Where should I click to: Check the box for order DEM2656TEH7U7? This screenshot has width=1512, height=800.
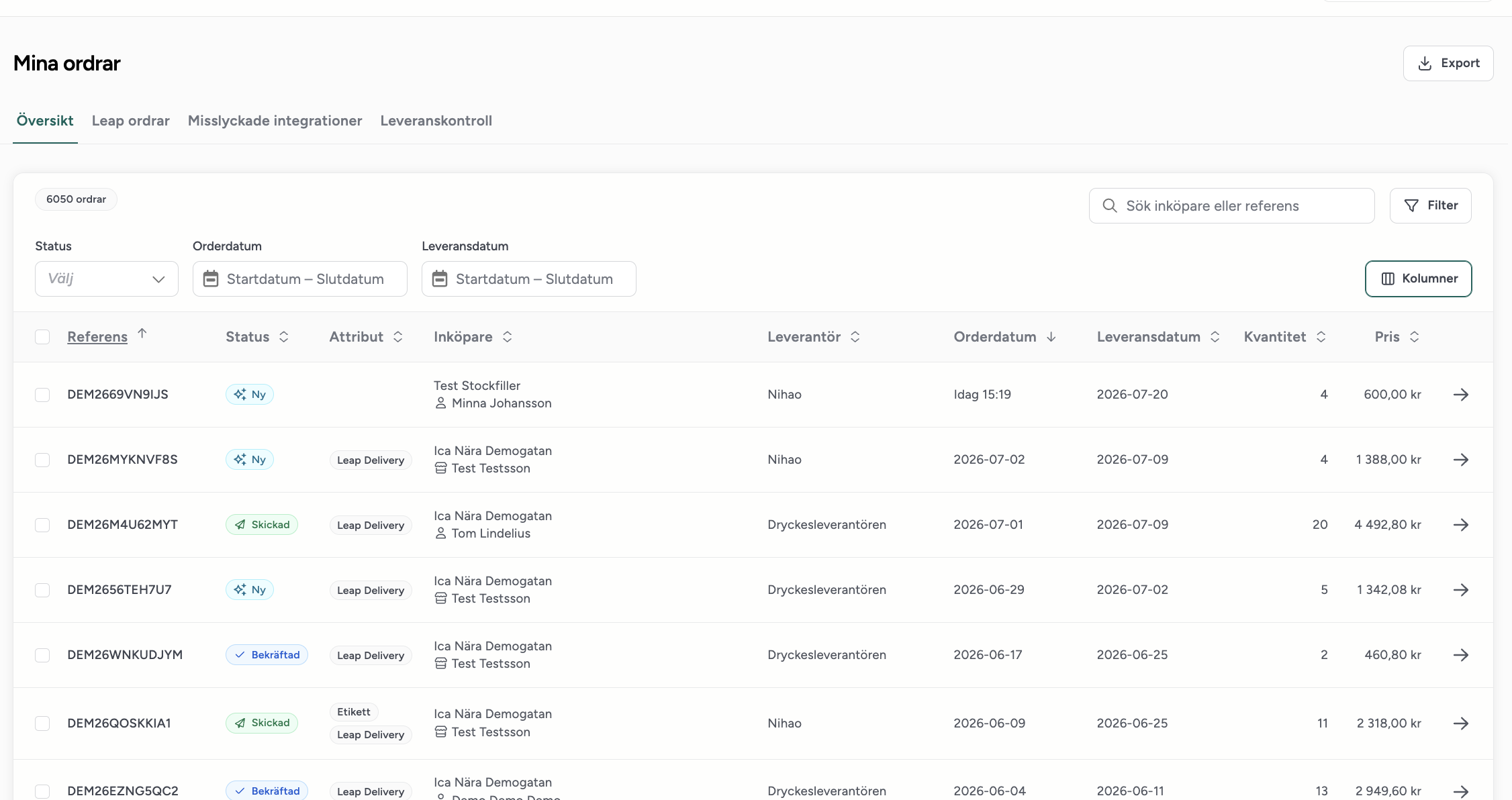42,590
